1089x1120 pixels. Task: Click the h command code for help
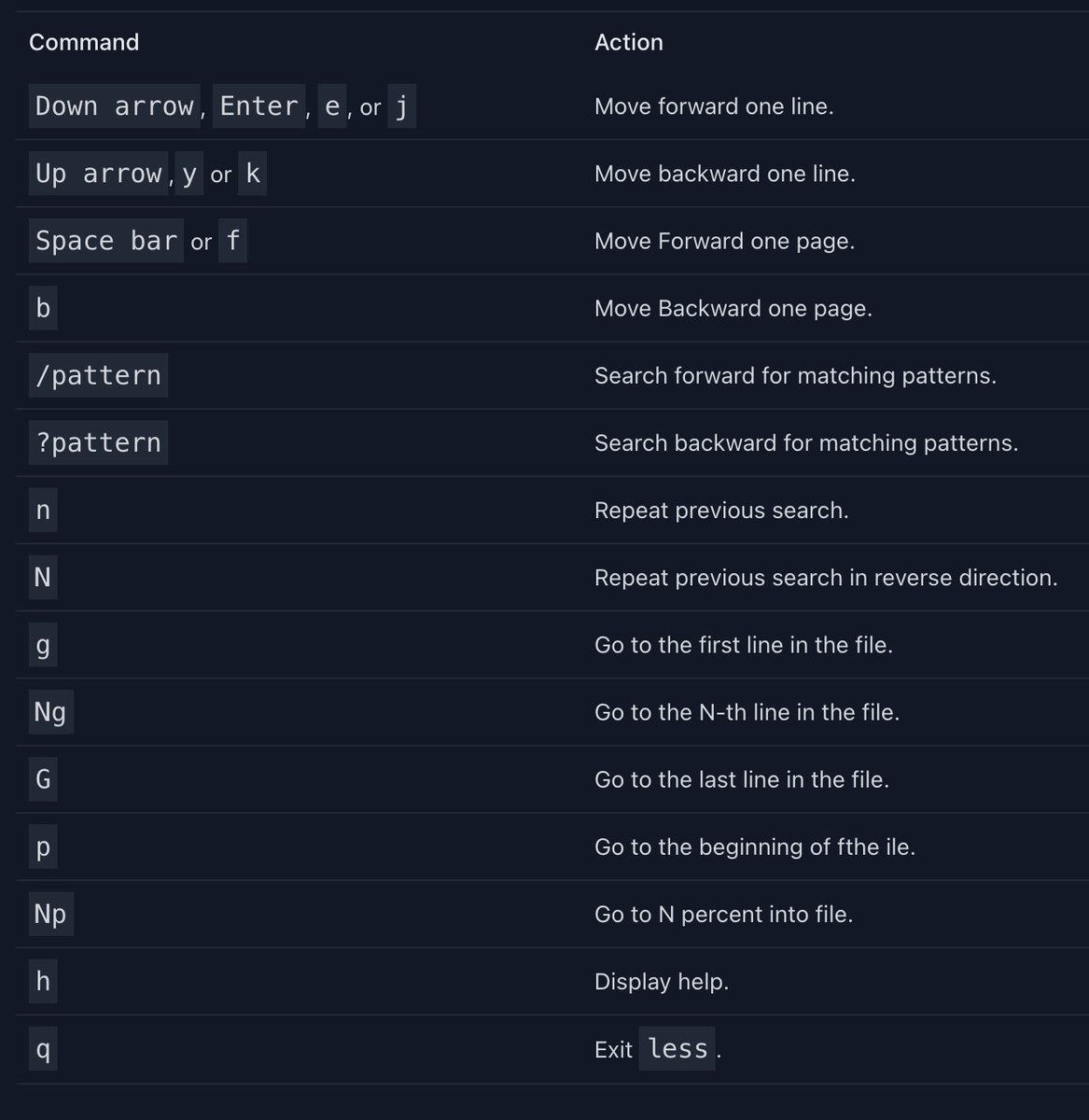[x=43, y=981]
